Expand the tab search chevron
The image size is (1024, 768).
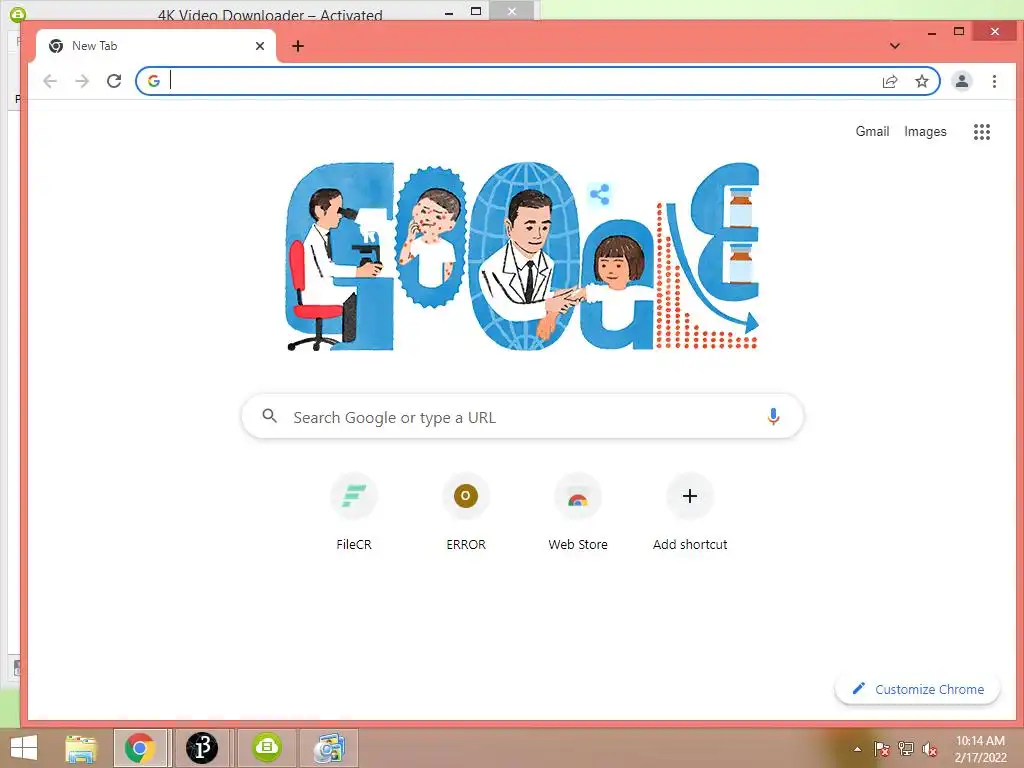[895, 46]
